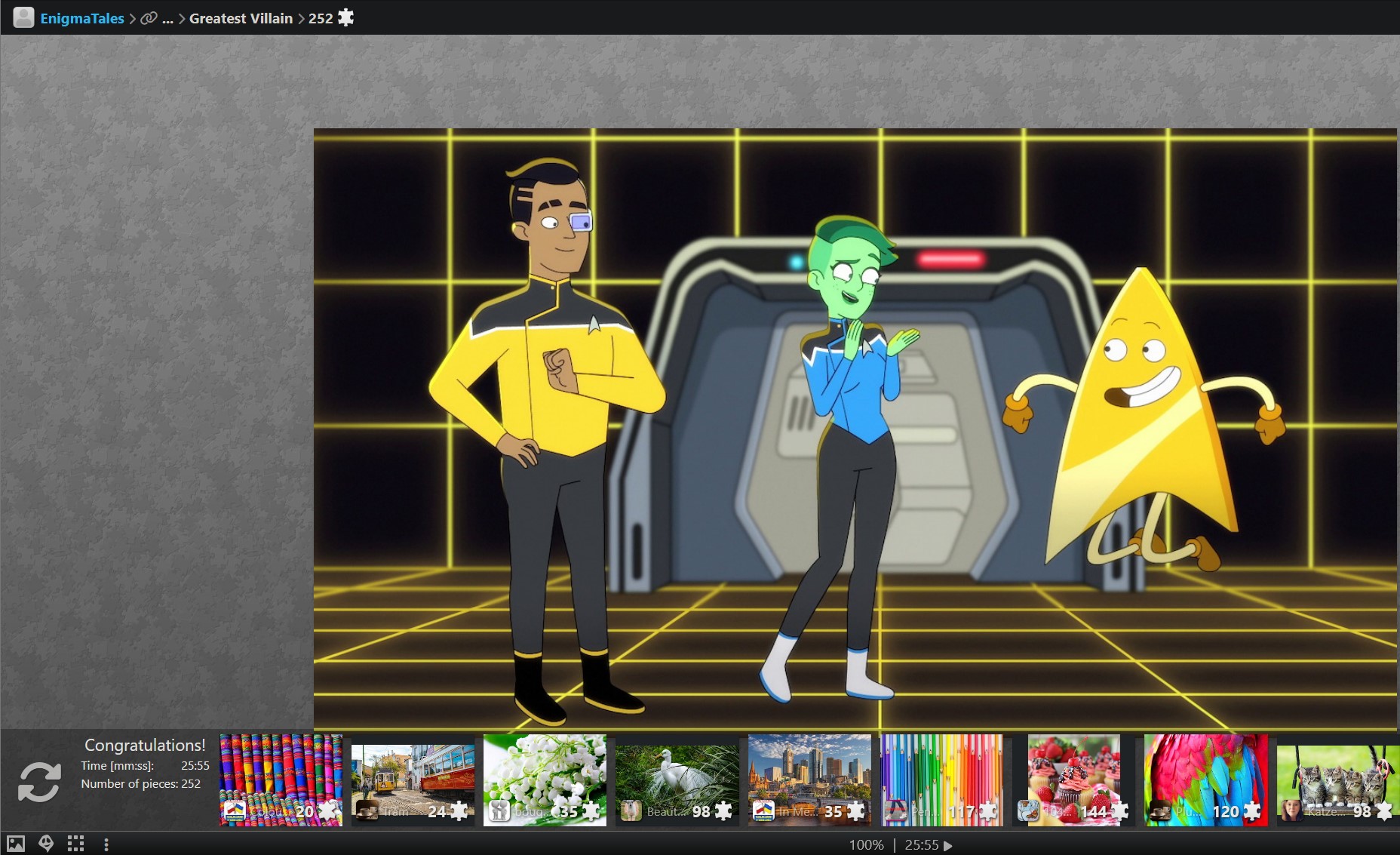Click the user avatar icon beside EnigmaTales
Screen dimensions: 1400x855
[x=24, y=17]
